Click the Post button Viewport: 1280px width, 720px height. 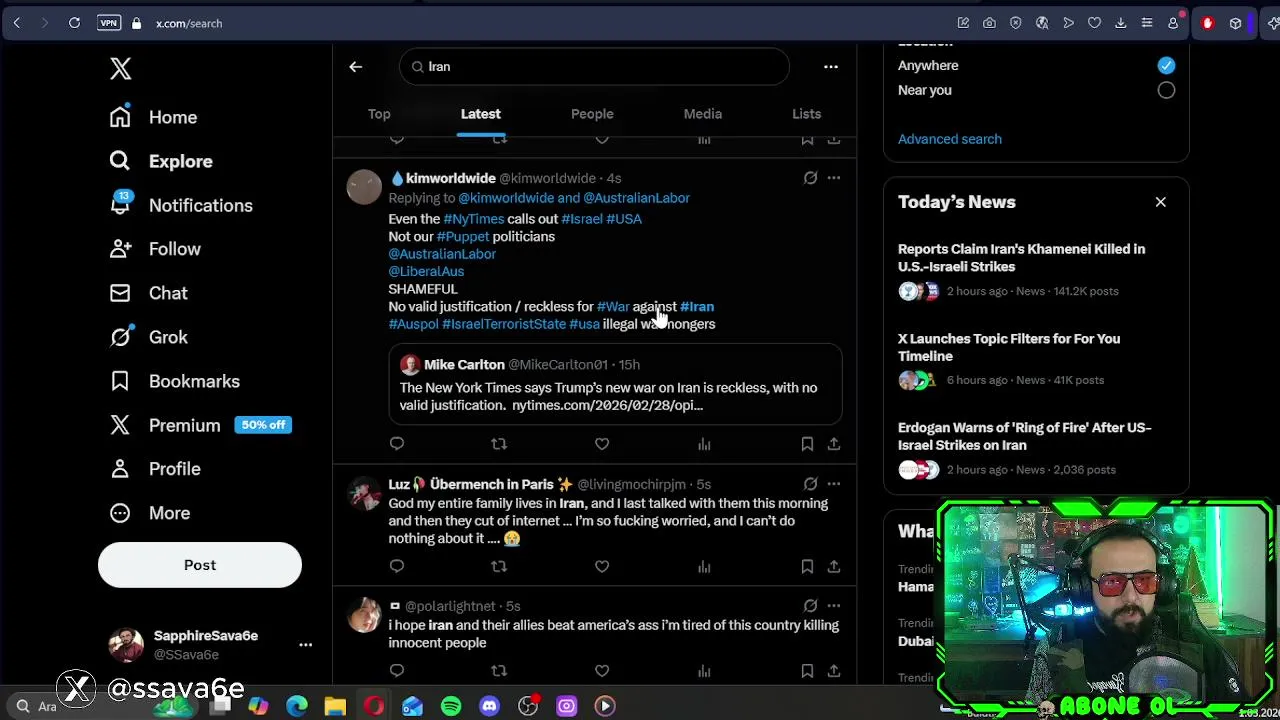(x=200, y=565)
